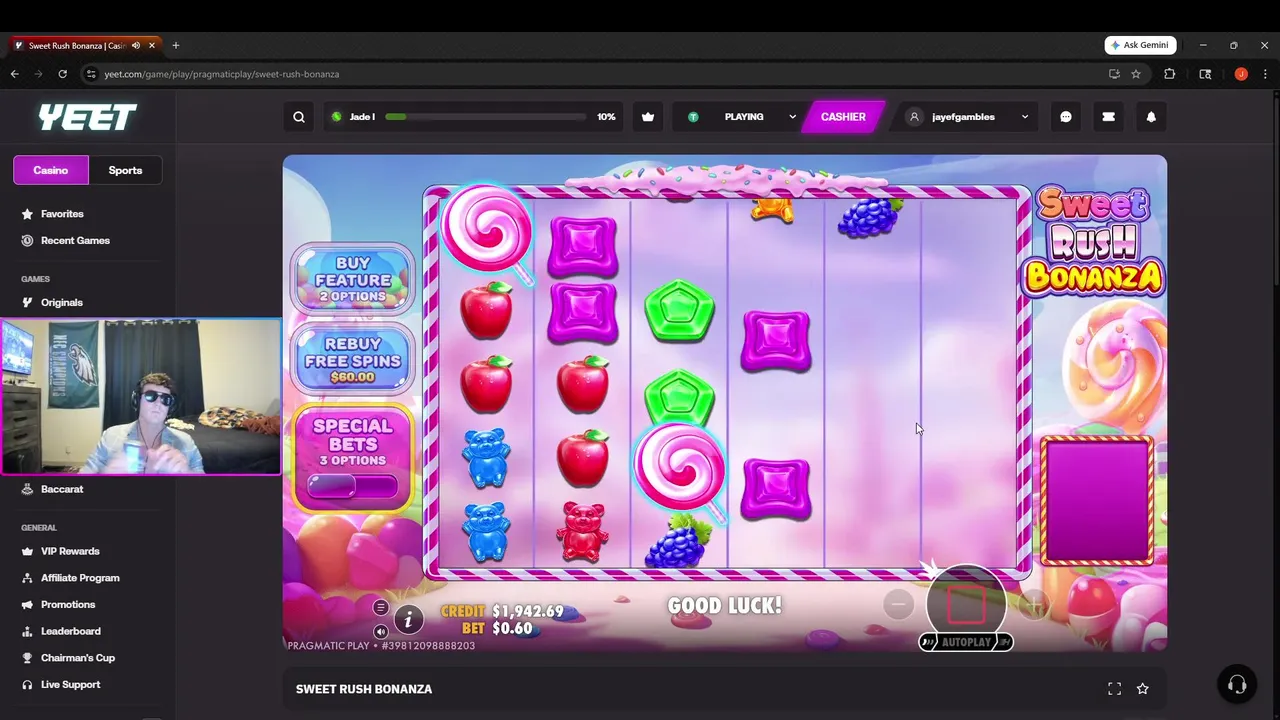Mute the game sound icon
1280x720 pixels.
pyautogui.click(x=380, y=631)
